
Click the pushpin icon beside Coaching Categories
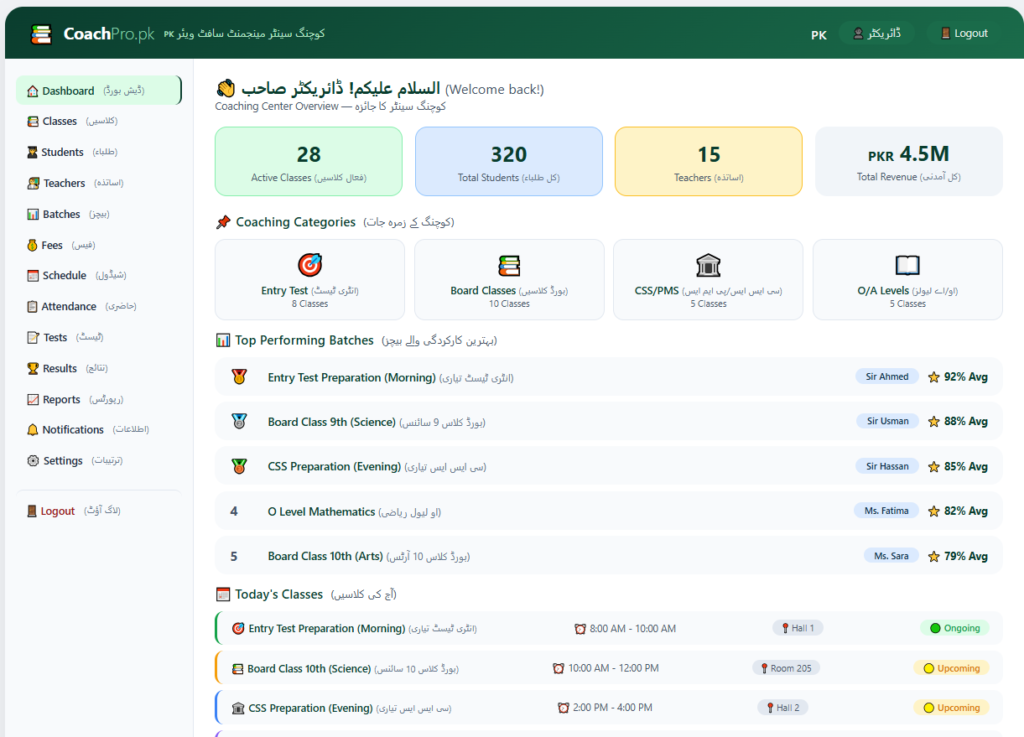click(223, 223)
